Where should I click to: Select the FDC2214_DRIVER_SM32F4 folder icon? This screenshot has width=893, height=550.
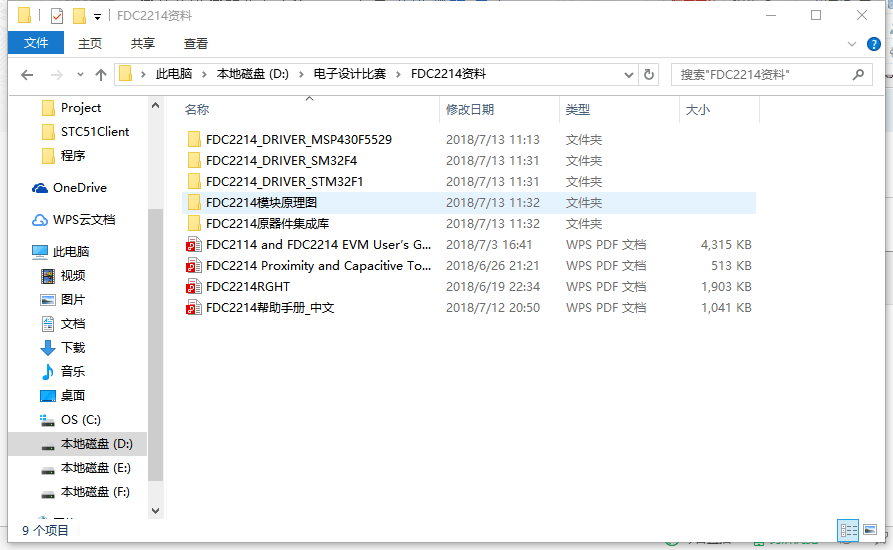click(194, 161)
